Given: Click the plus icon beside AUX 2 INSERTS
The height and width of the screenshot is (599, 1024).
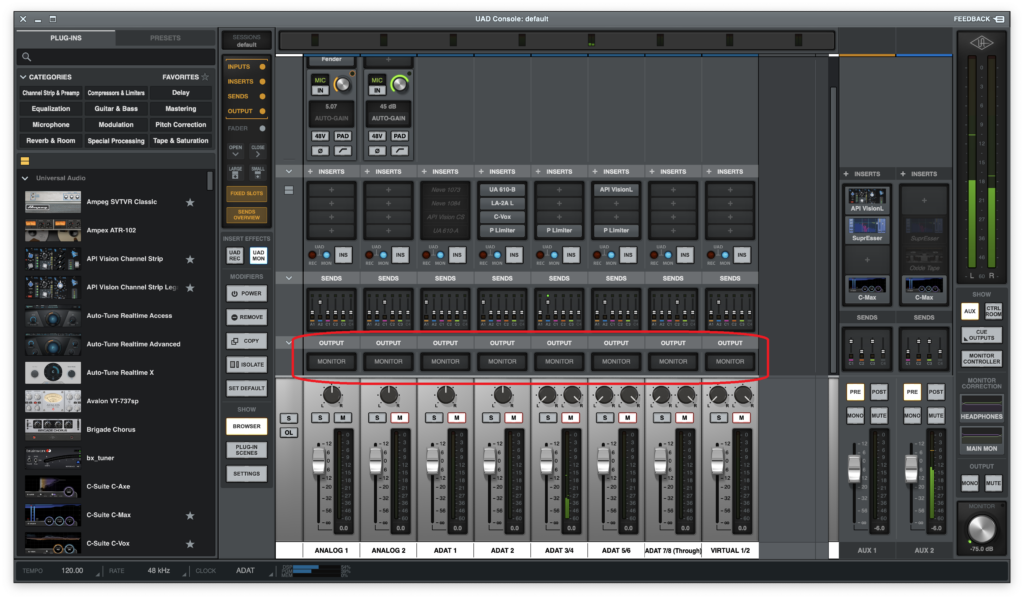Looking at the screenshot, I should pos(903,174).
